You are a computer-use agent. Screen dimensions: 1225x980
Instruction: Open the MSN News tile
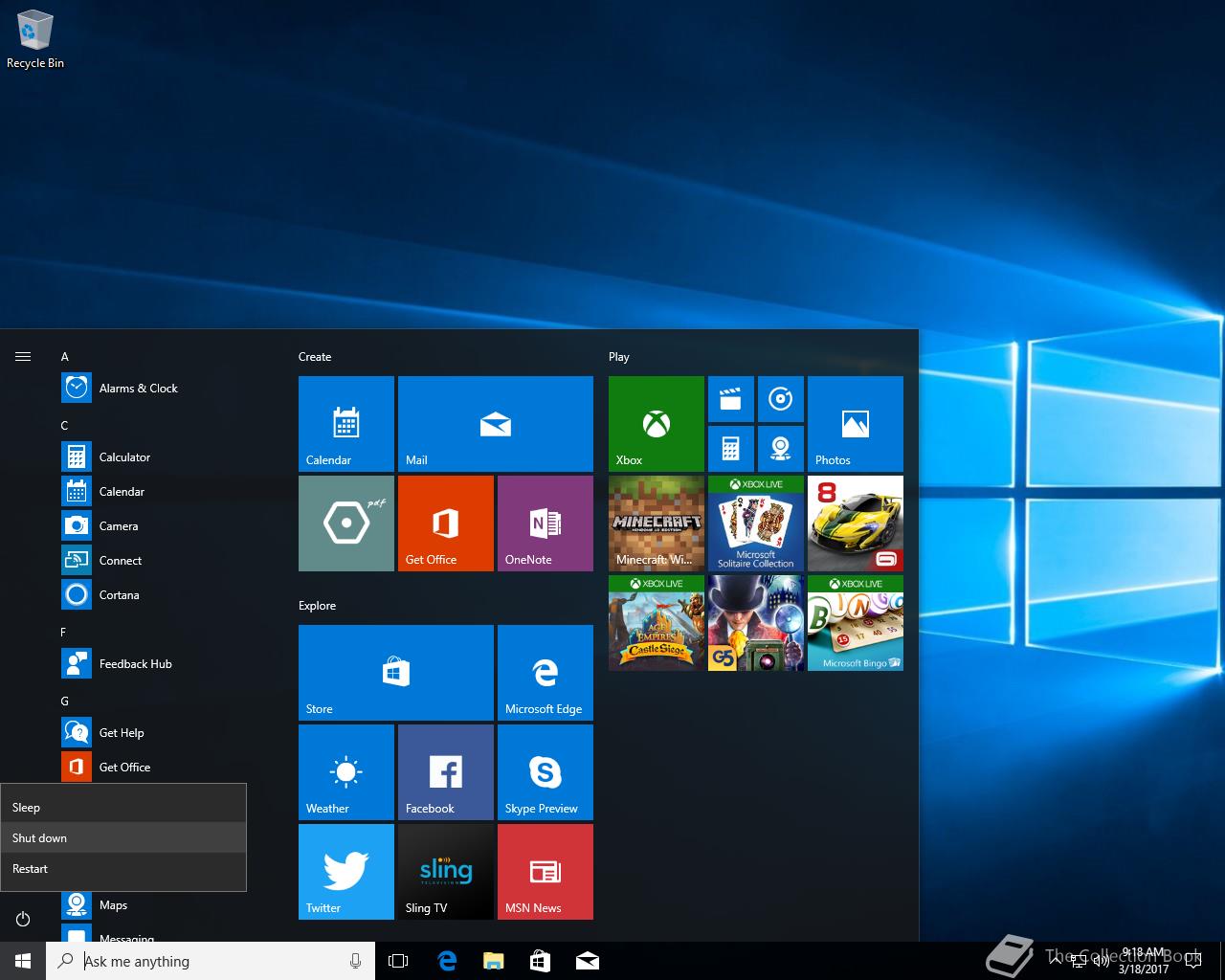[x=546, y=872]
